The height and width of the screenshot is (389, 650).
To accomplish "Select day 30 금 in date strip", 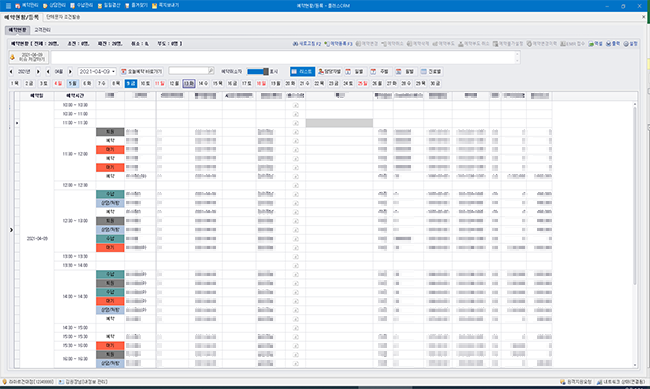I will (x=435, y=84).
